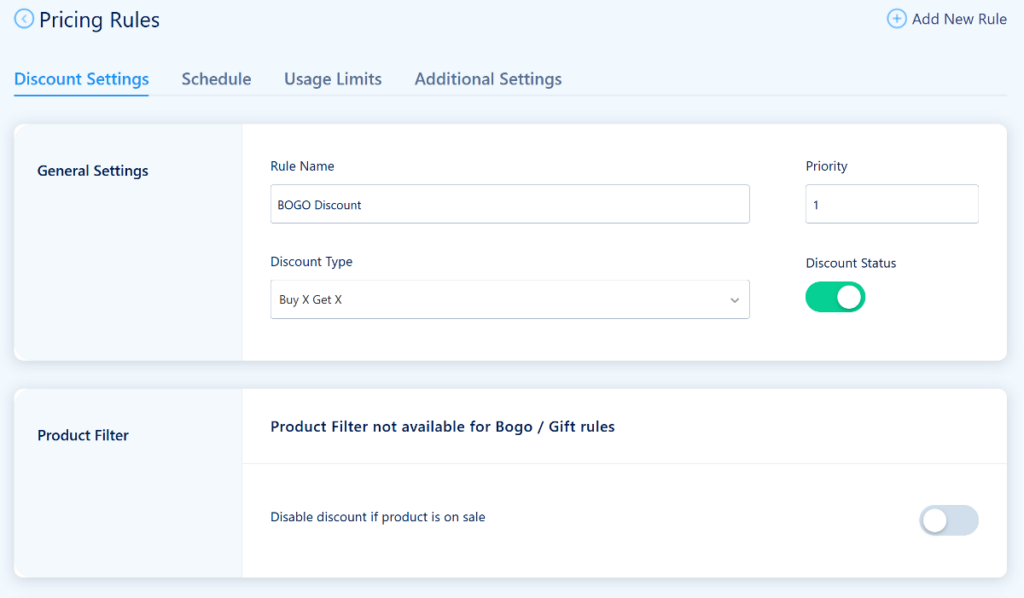
Task: Enable the disable discount if product on sale toggle
Action: (x=948, y=520)
